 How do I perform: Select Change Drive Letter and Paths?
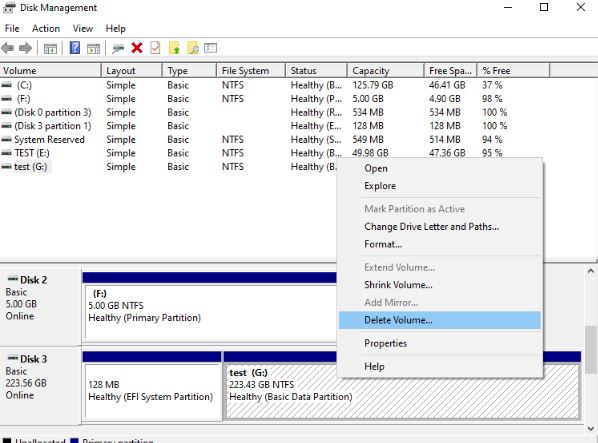click(x=440, y=226)
